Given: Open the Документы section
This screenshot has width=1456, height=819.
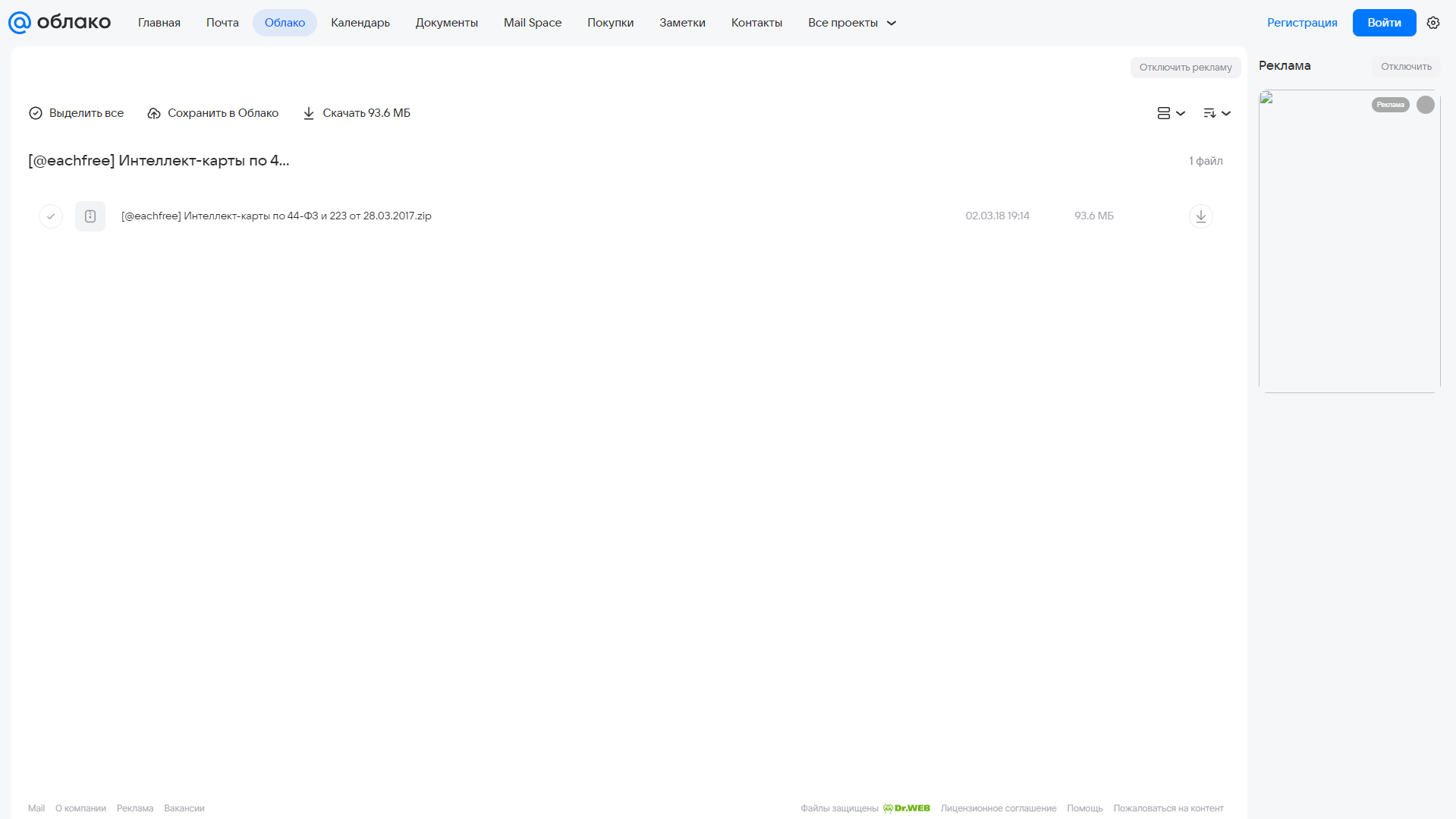Looking at the screenshot, I should coord(447,23).
